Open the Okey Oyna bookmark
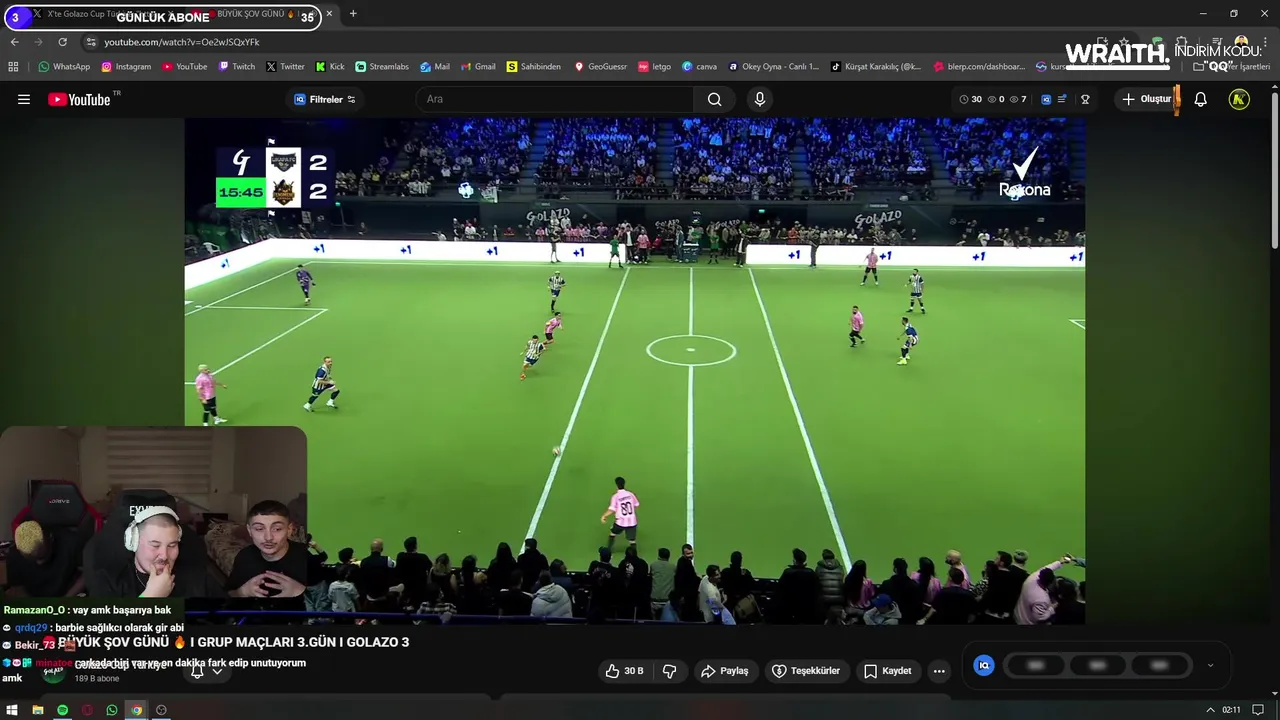Screen dimensions: 1280x720 pyautogui.click(x=774, y=67)
